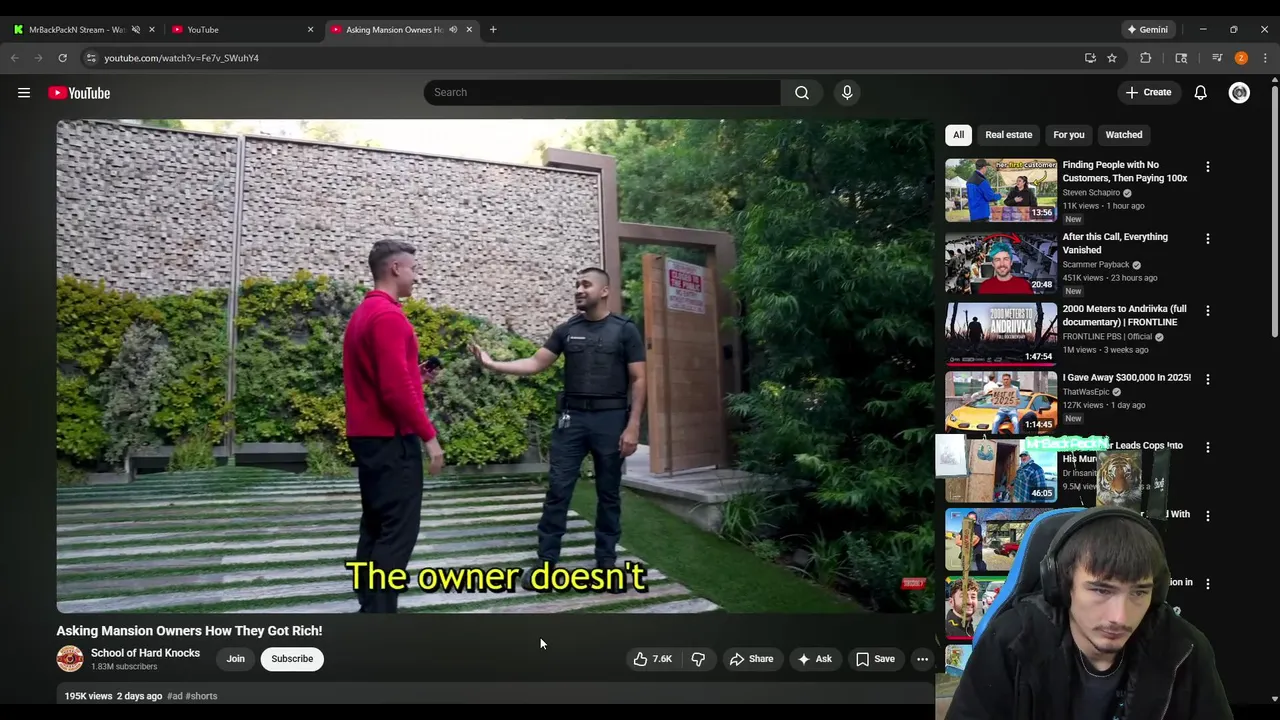Click ThatWasEpic channel name
Viewport: 1280px width, 720px height.
click(x=1086, y=392)
